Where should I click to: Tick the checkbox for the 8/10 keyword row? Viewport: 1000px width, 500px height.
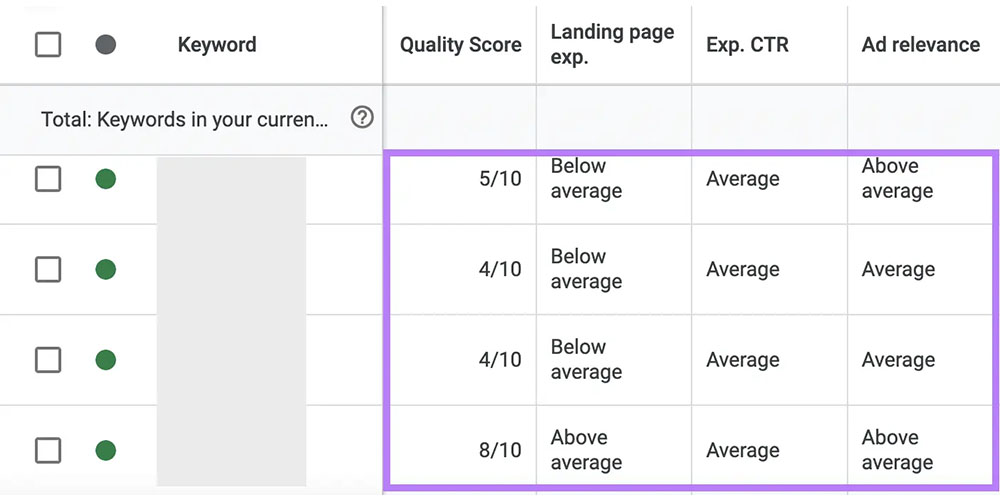[48, 450]
